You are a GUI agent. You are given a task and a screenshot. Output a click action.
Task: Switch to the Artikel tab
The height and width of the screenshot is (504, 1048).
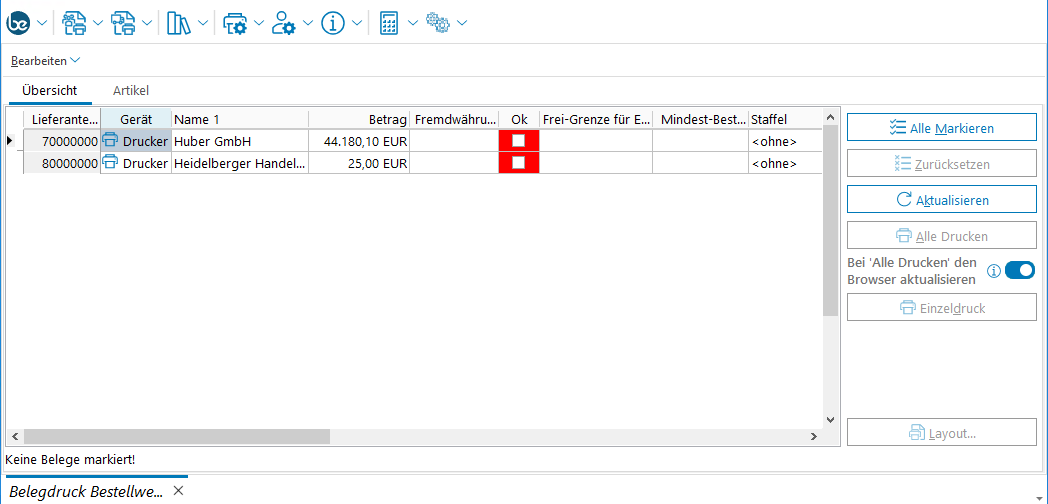(x=131, y=90)
